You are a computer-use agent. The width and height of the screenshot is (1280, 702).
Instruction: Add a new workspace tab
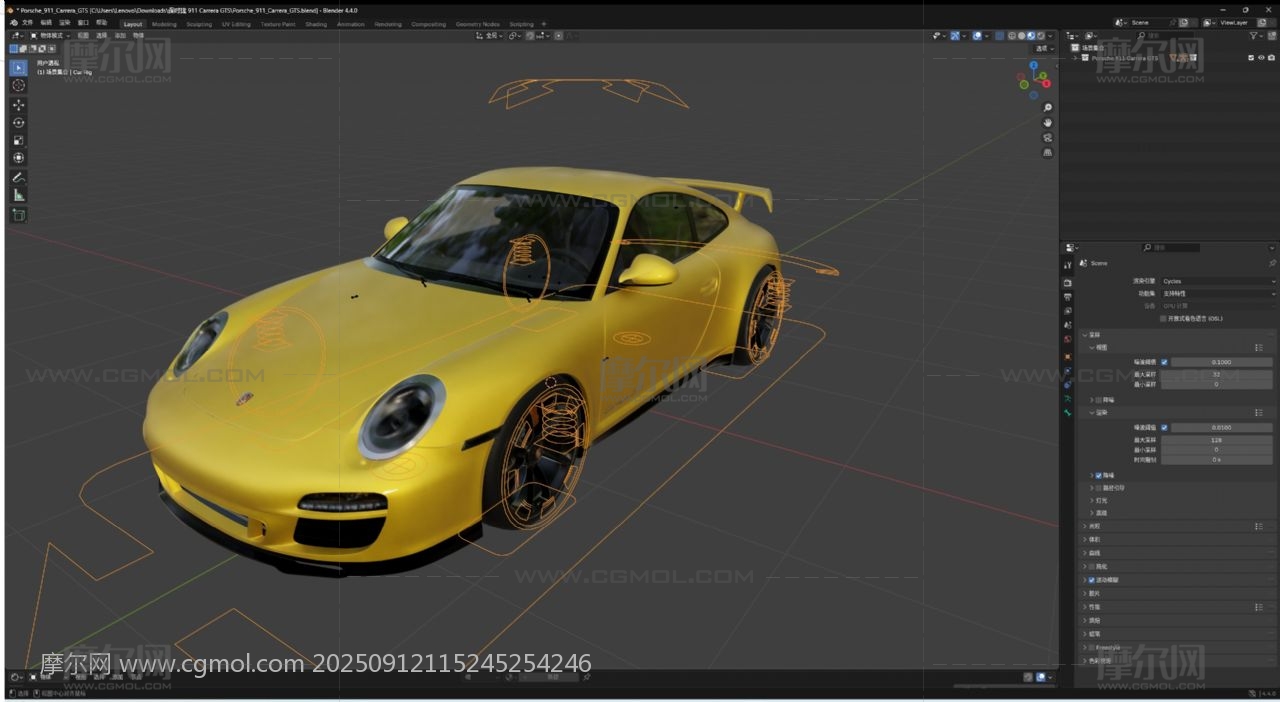click(544, 24)
